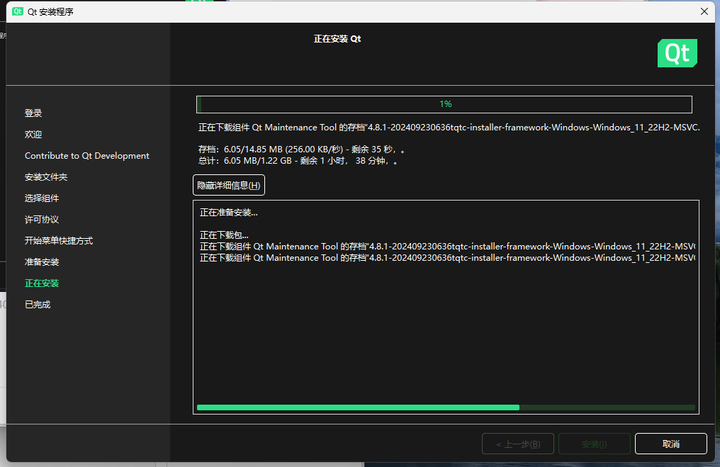Click the disabled 安装 button
Image resolution: width=720 pixels, height=467 pixels.
coord(594,443)
